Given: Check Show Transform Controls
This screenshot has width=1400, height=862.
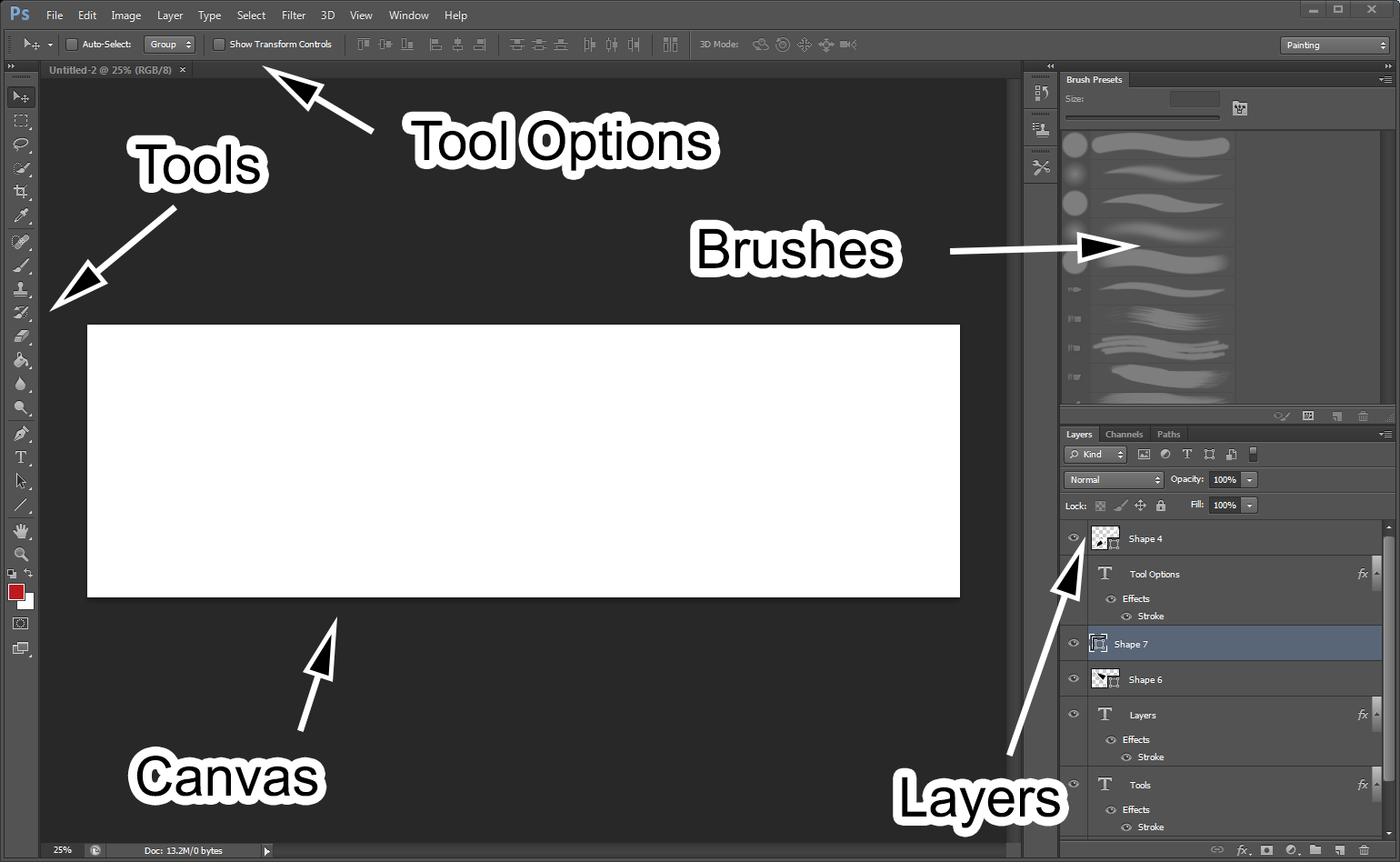Looking at the screenshot, I should [219, 45].
